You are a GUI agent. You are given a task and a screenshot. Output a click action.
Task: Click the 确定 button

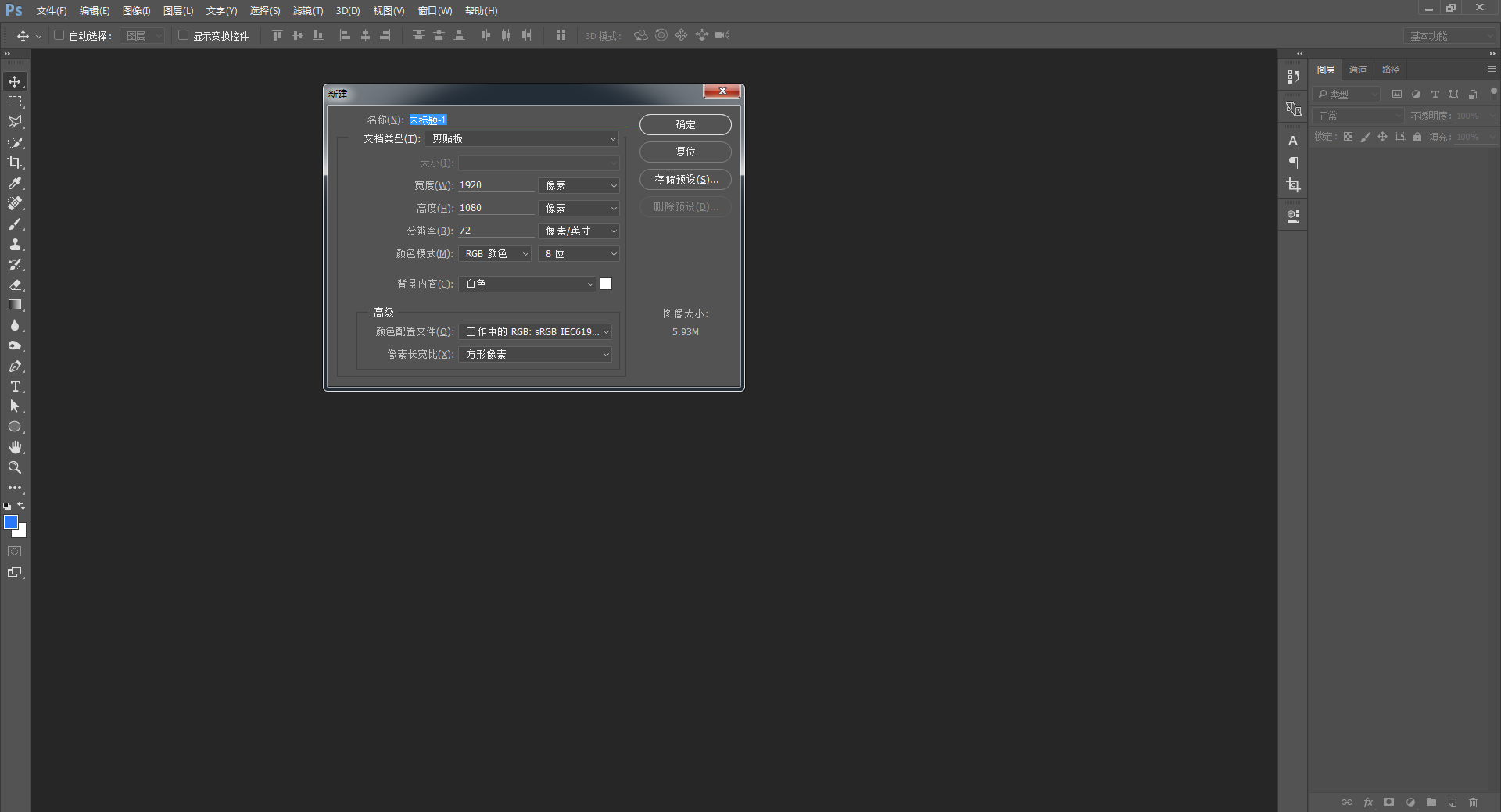click(x=686, y=125)
